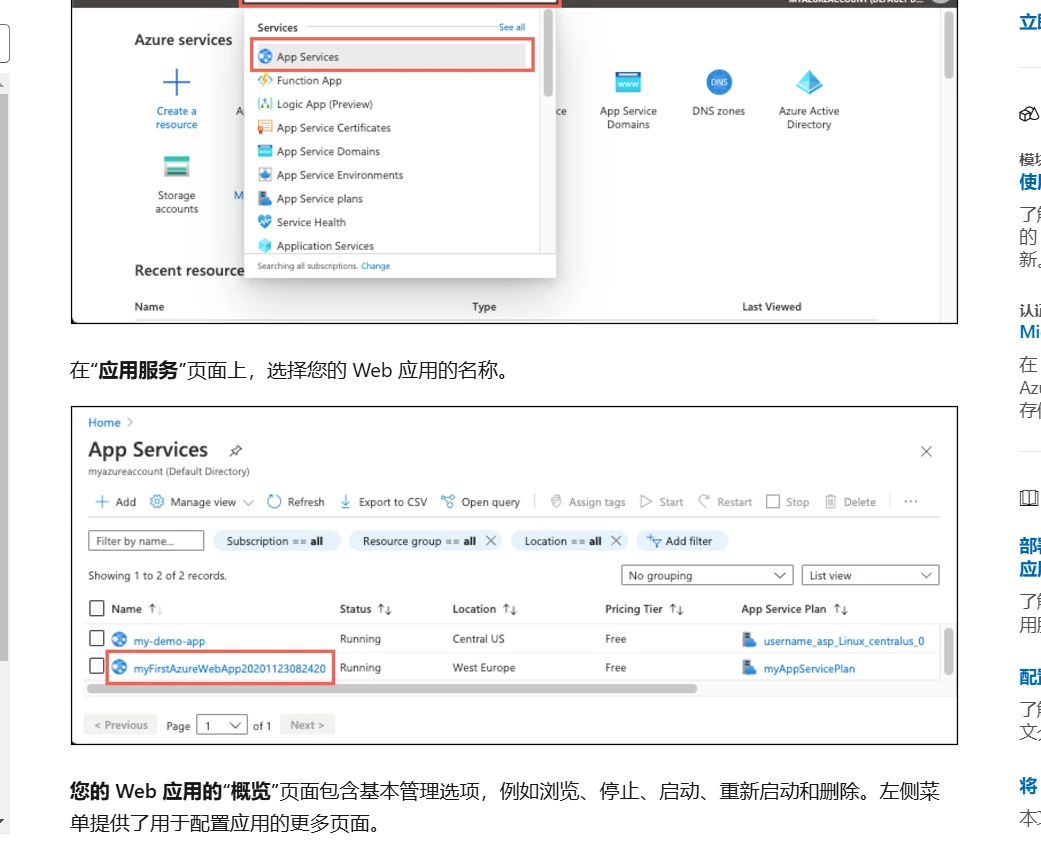The image size is (1041, 856).
Task: Click the See all services link
Action: (x=512, y=27)
